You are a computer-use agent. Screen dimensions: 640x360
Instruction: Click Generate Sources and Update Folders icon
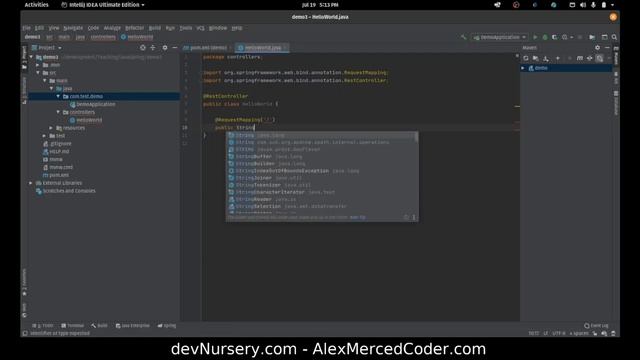pos(536,58)
